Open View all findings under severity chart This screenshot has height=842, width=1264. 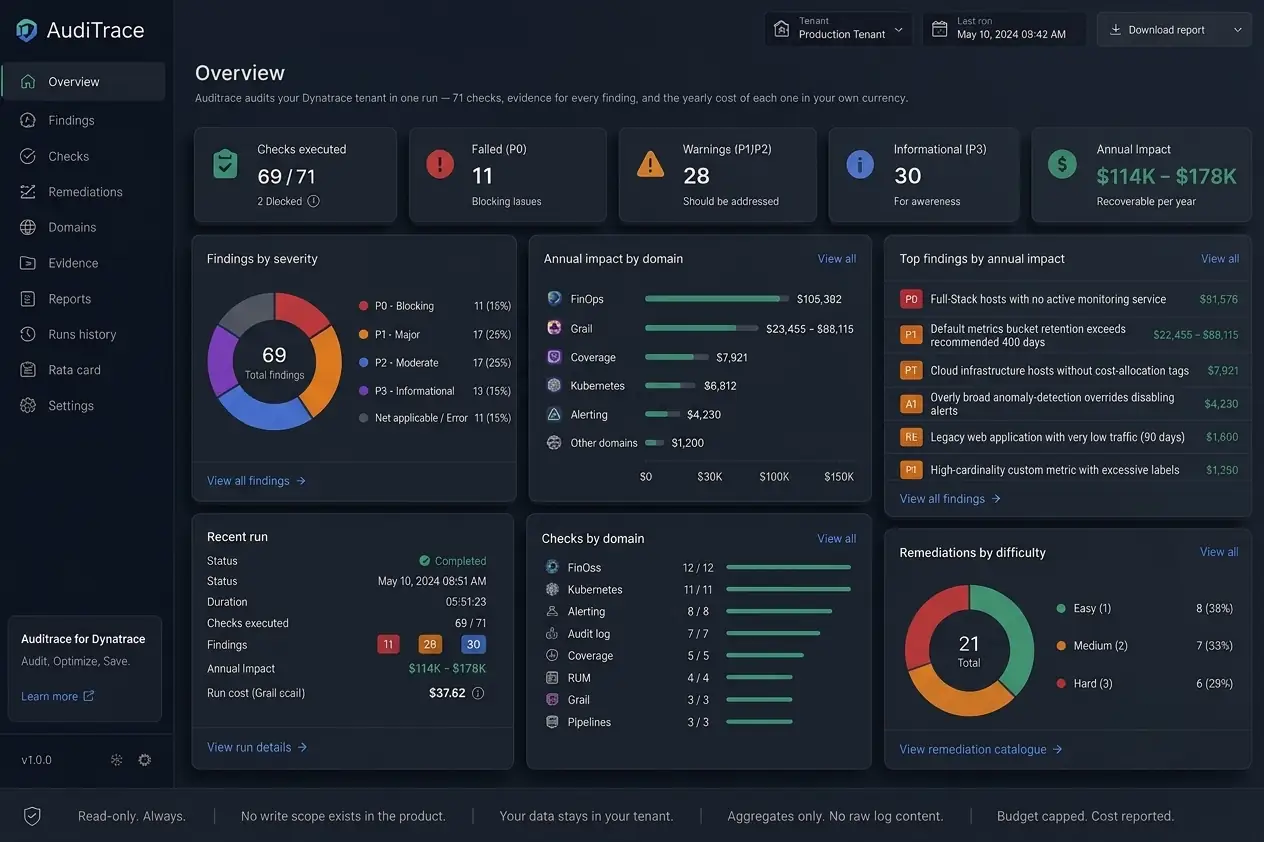click(x=256, y=481)
